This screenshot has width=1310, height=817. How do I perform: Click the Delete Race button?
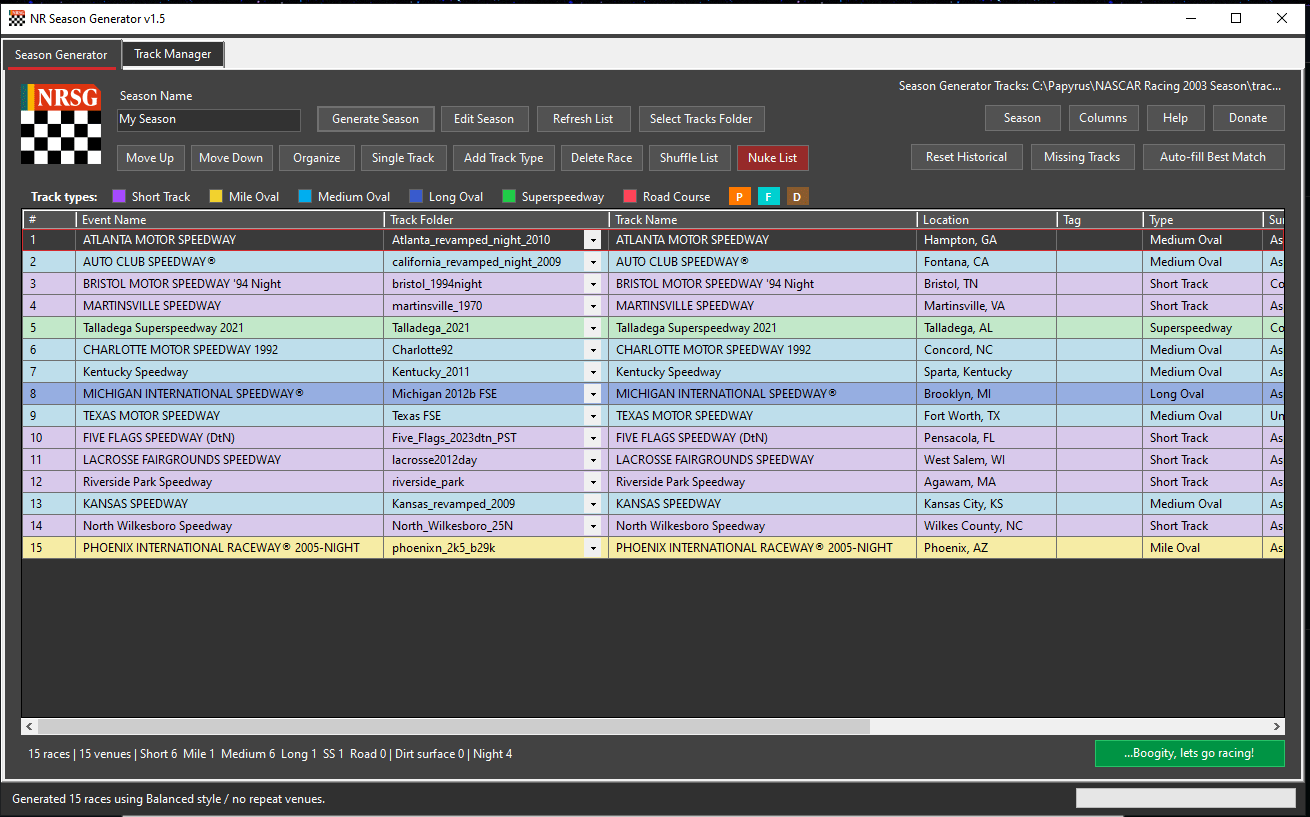(x=602, y=158)
